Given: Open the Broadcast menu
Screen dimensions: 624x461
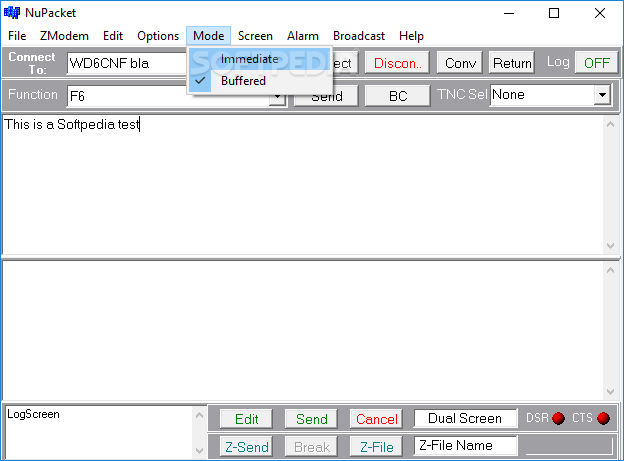Looking at the screenshot, I should click(x=359, y=36).
